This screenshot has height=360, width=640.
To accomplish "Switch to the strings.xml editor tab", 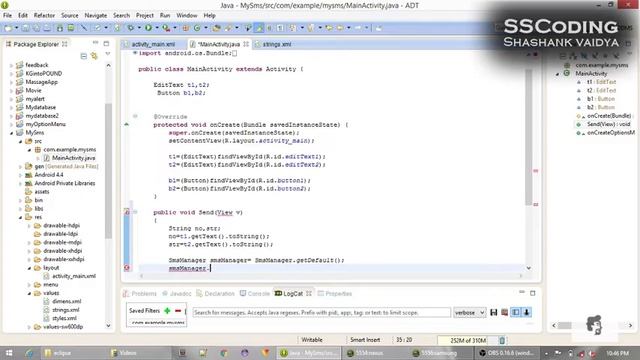I will 277,44.
